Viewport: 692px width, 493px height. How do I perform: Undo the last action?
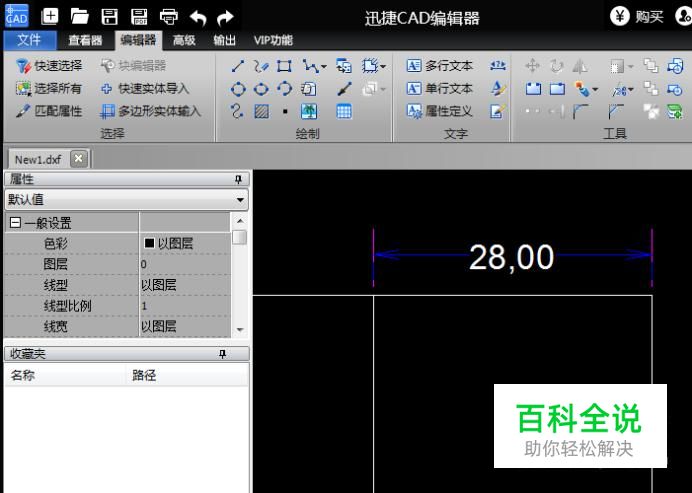(198, 18)
